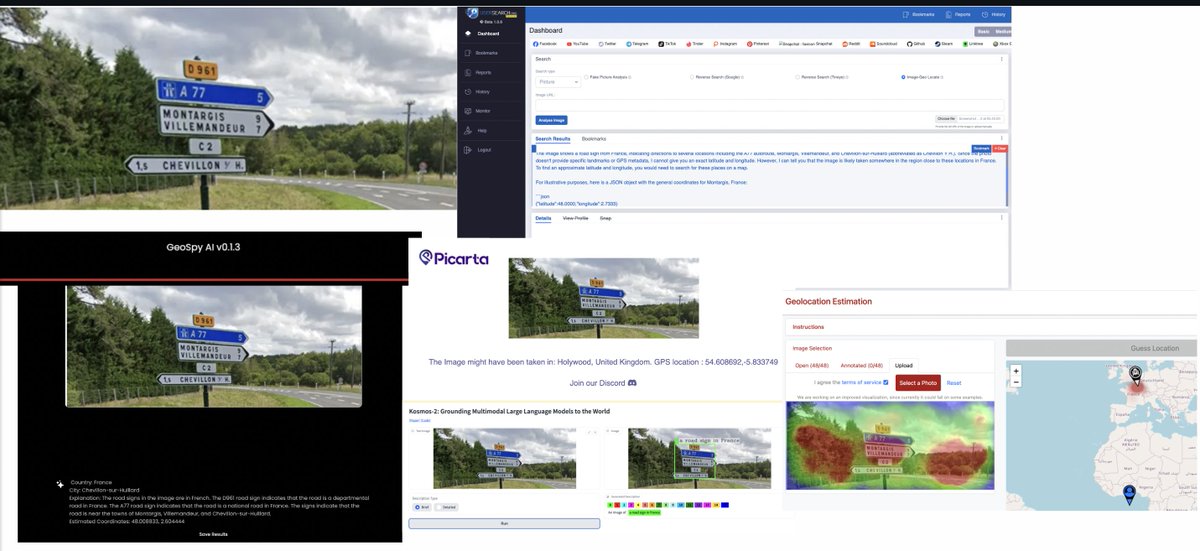Select Fake Picture Analysis radio option

(x=606, y=76)
